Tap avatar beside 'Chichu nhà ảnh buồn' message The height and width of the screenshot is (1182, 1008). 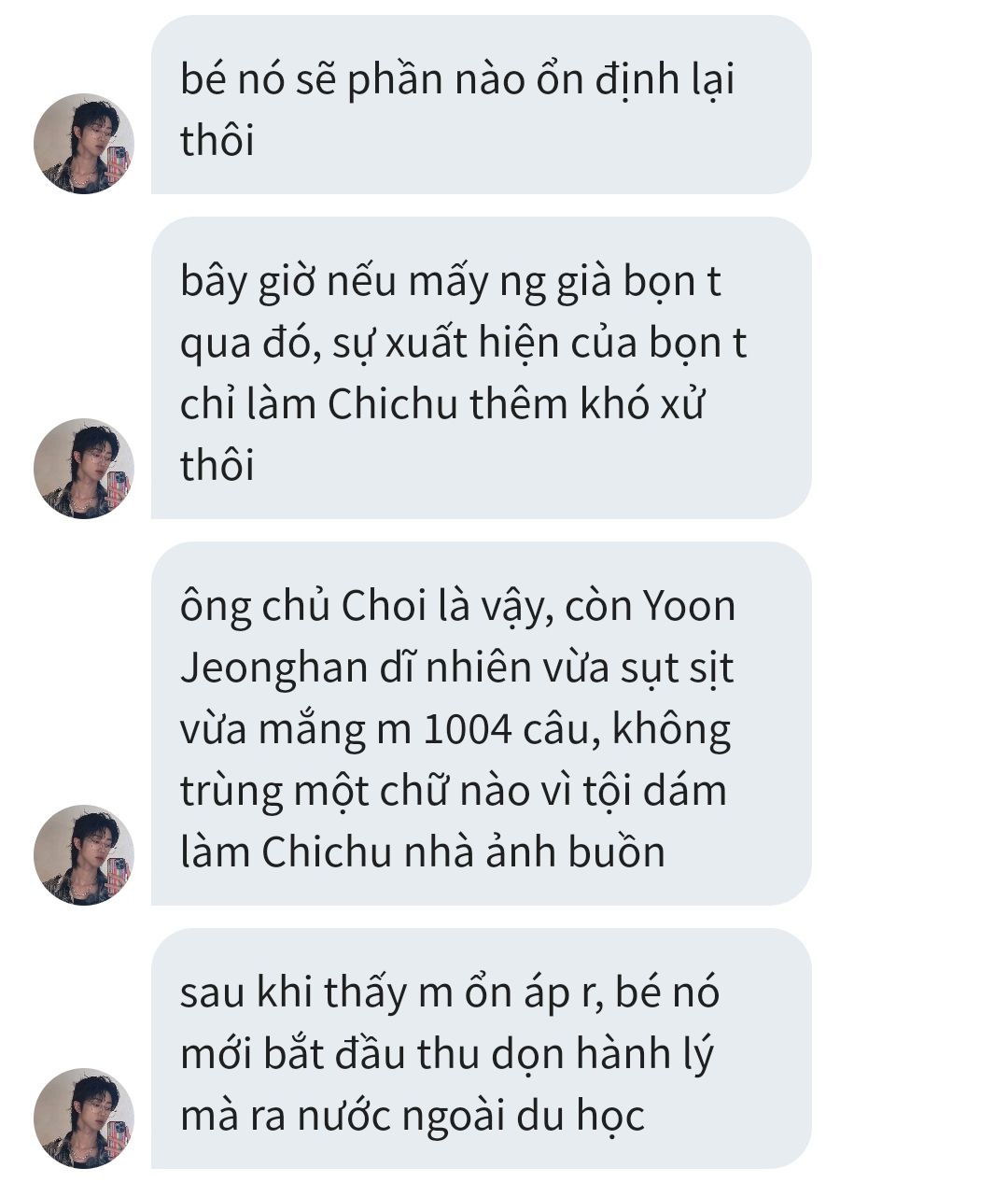(x=84, y=855)
